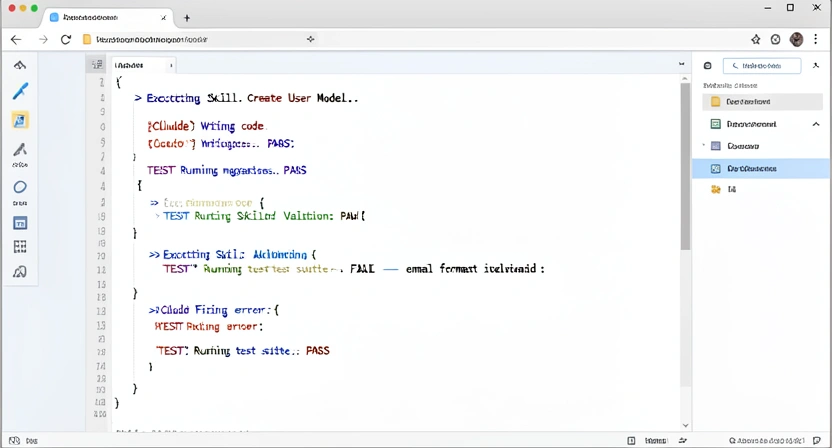Click the folder icon in the address bar

tap(88, 39)
